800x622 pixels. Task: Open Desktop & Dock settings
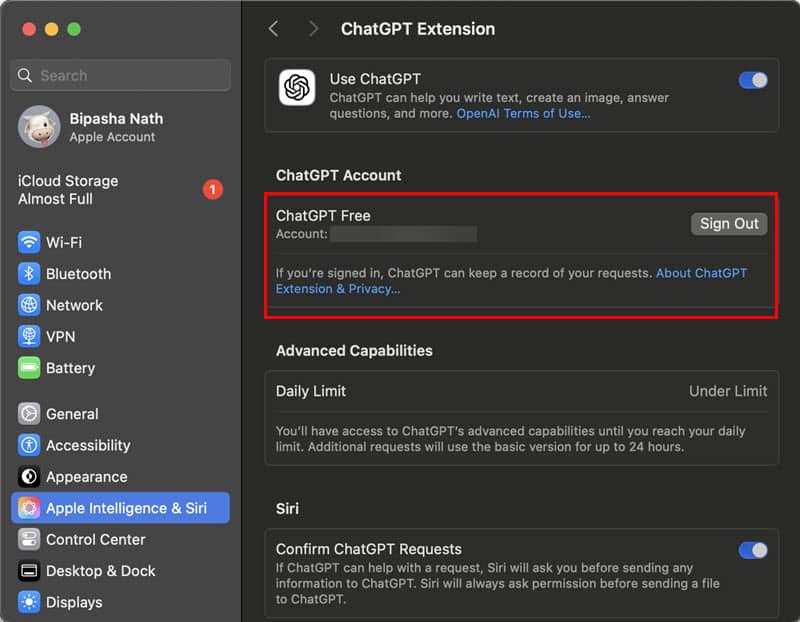(x=100, y=571)
